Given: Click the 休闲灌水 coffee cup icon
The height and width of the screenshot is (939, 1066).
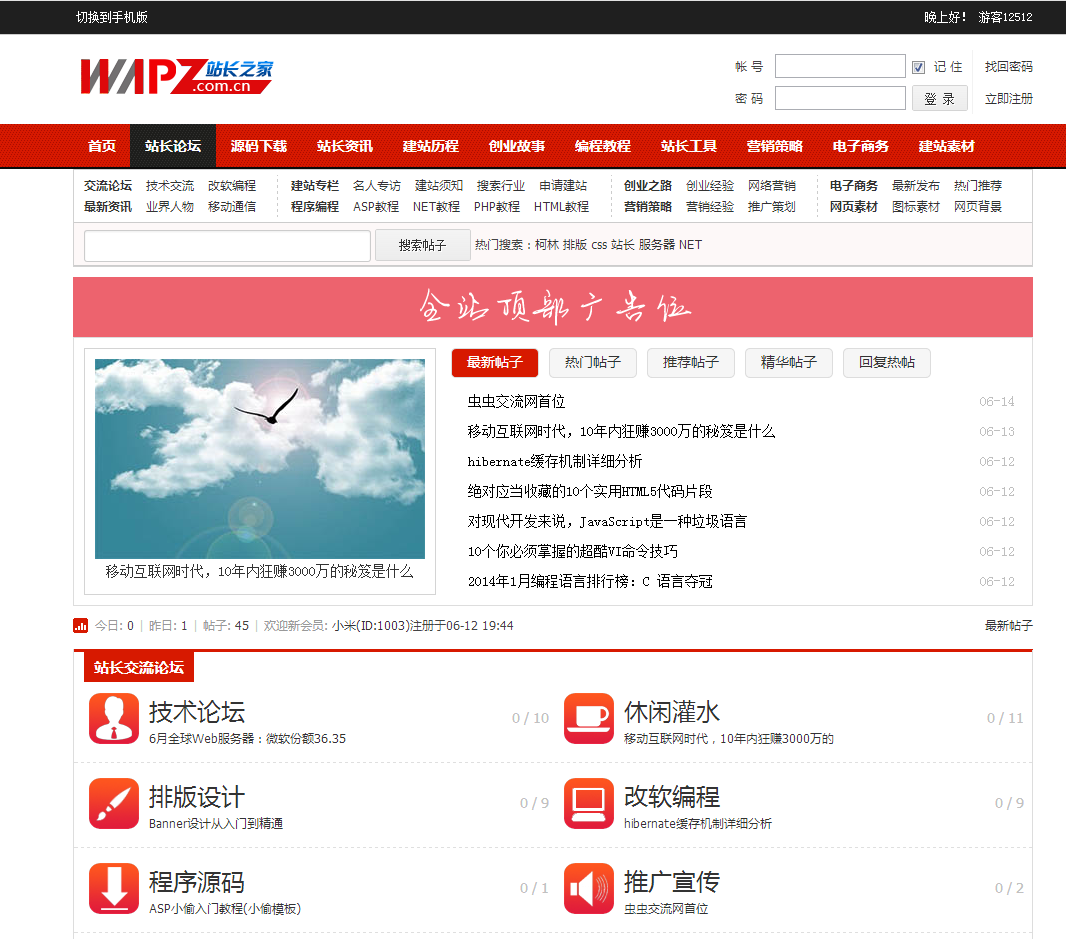Looking at the screenshot, I should tap(589, 719).
